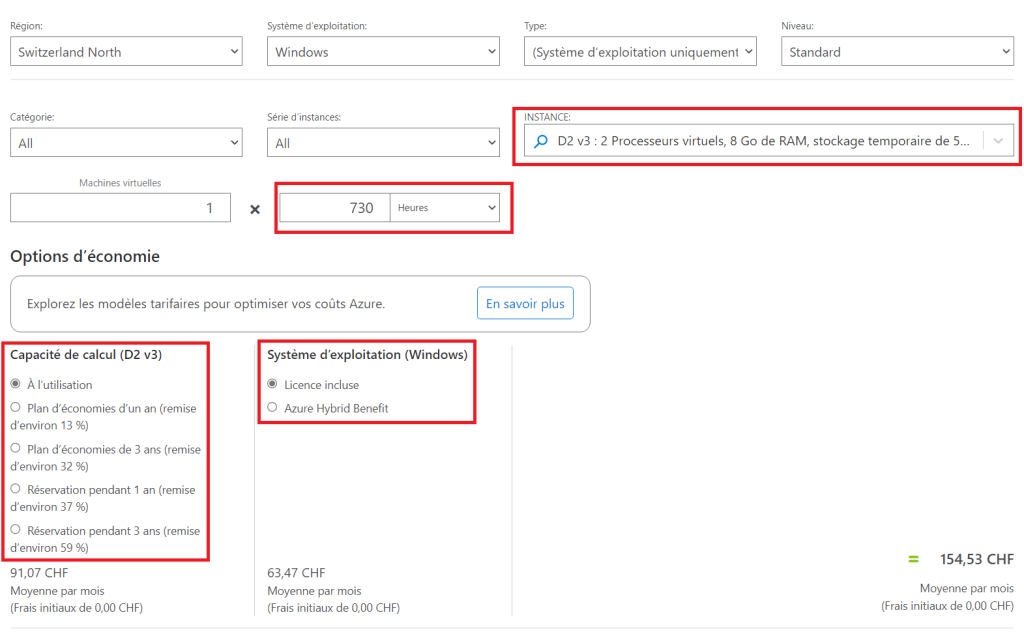Select the À l'utilisation radio button
1024x632 pixels.
[16, 384]
